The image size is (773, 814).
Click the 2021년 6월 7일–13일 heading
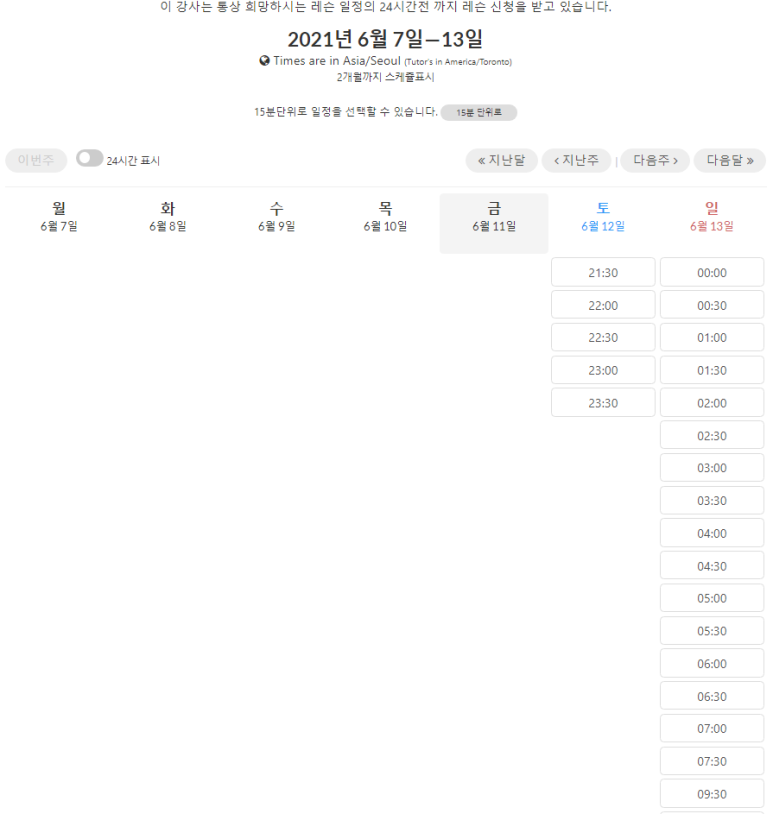(x=385, y=39)
